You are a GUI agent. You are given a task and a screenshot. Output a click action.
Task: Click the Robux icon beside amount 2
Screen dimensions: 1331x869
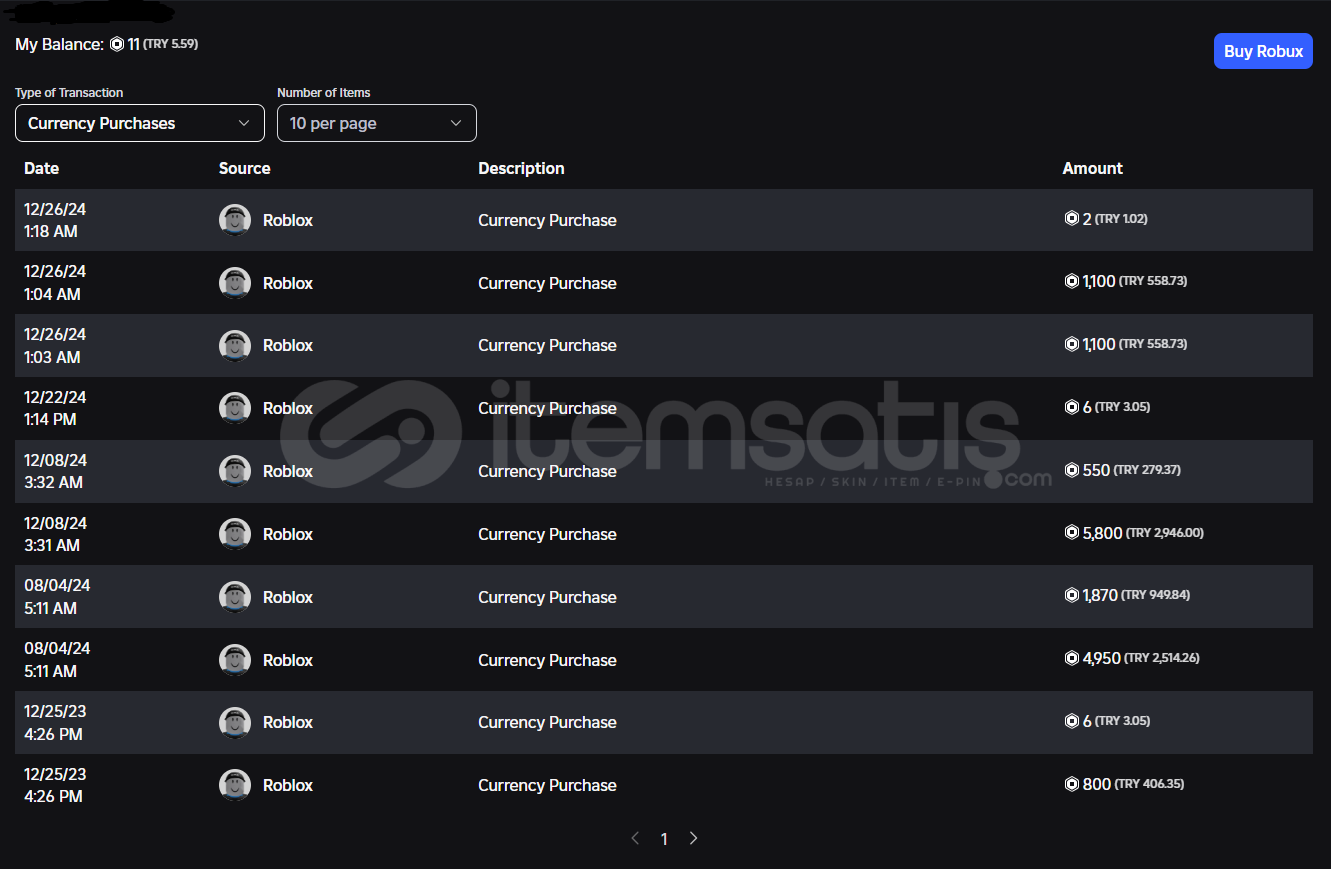[1071, 218]
